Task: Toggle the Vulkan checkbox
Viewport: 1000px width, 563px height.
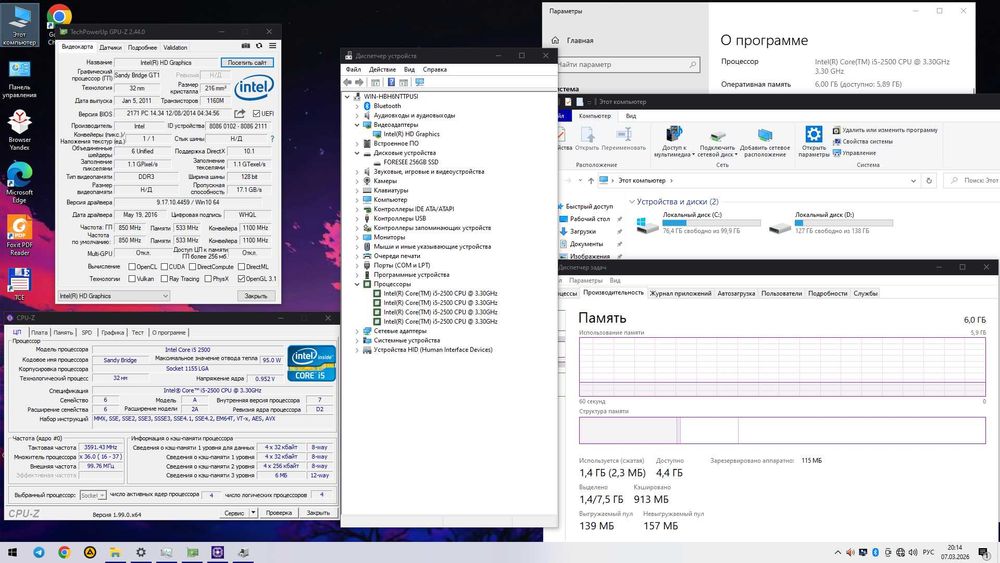Action: (x=132, y=279)
